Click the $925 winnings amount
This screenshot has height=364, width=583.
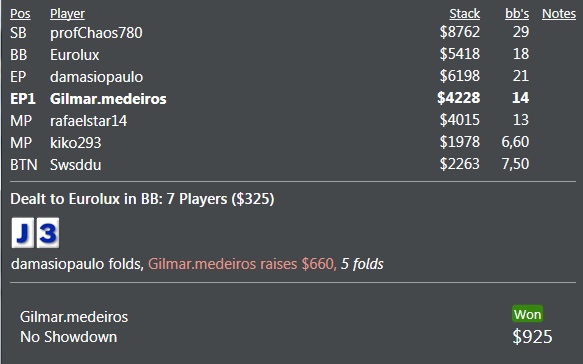coord(532,337)
